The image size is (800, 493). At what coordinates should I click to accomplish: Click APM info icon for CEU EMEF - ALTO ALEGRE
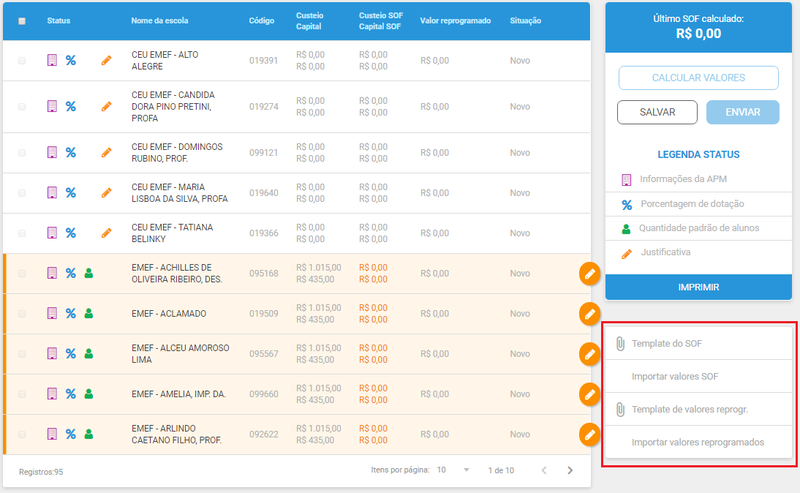[52, 60]
